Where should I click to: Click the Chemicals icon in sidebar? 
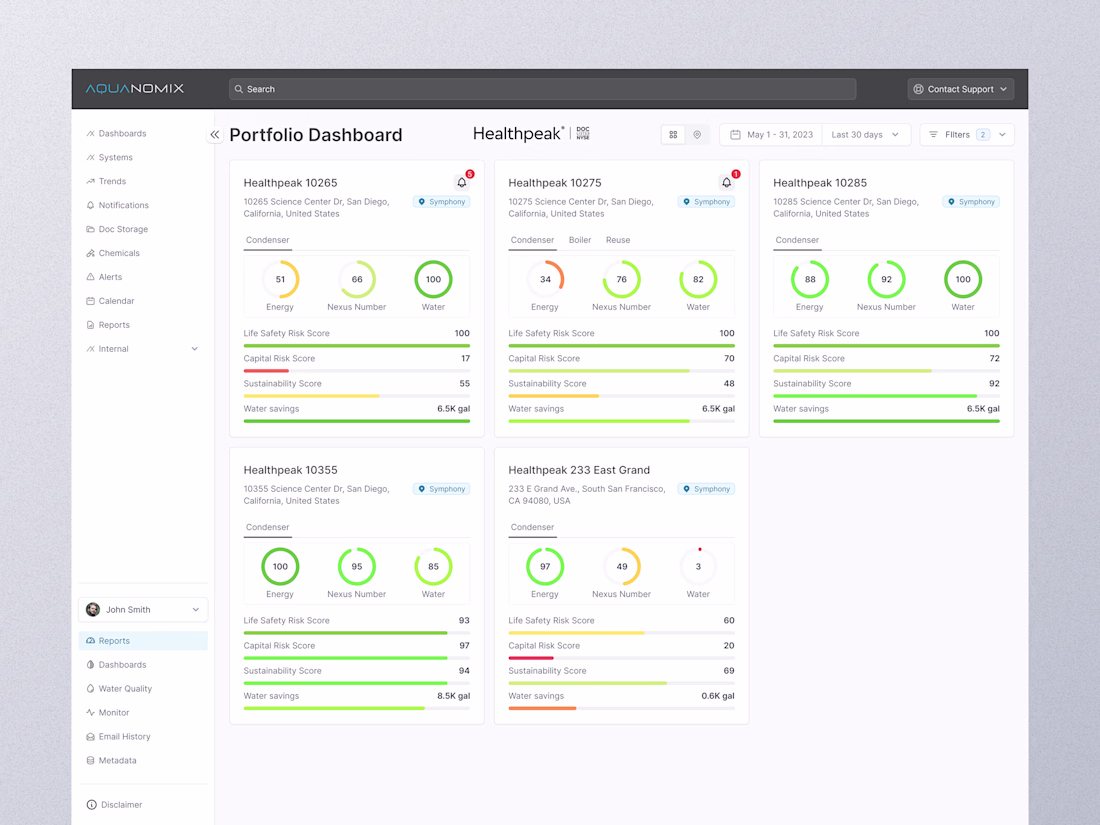coord(90,253)
